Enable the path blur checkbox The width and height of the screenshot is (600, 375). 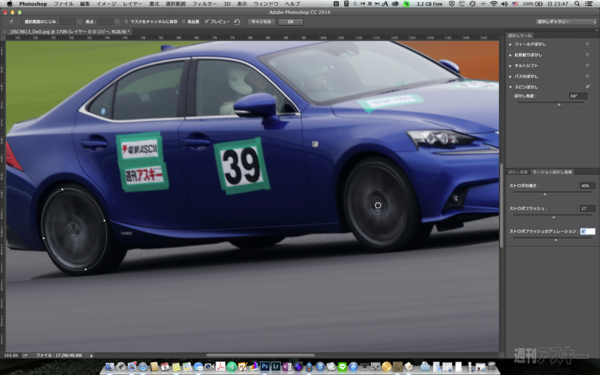(x=587, y=77)
